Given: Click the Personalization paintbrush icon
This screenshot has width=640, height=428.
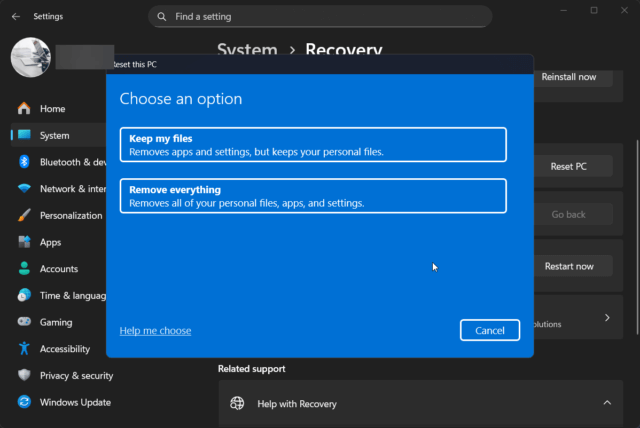Looking at the screenshot, I should 24,215.
